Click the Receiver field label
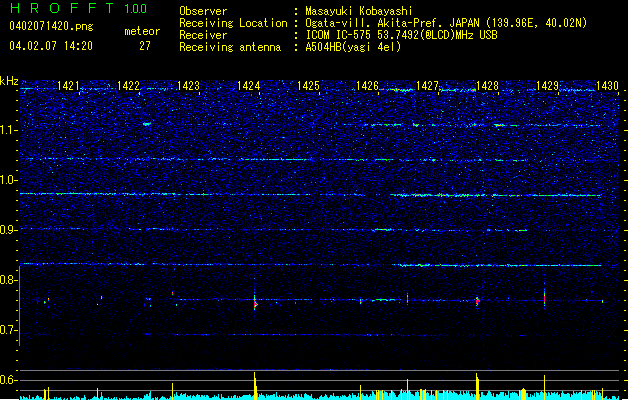The height and width of the screenshot is (400, 629). click(x=203, y=35)
